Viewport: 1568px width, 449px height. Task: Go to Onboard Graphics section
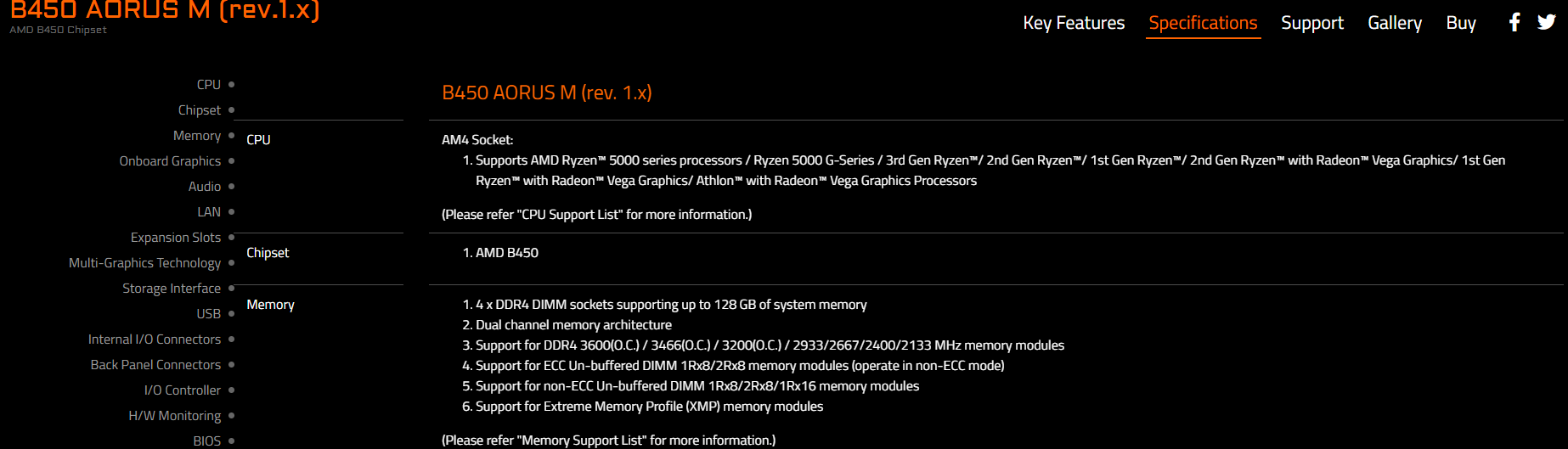tap(170, 161)
